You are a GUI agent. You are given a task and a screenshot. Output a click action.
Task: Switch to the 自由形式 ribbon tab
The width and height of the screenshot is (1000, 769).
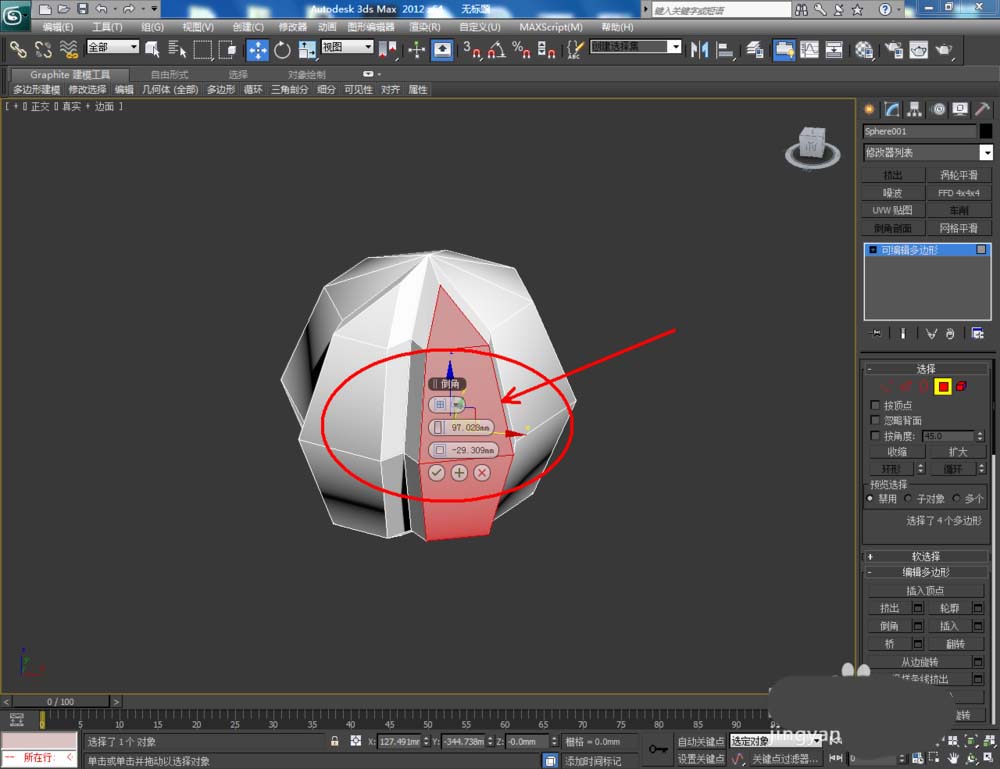pyautogui.click(x=169, y=75)
